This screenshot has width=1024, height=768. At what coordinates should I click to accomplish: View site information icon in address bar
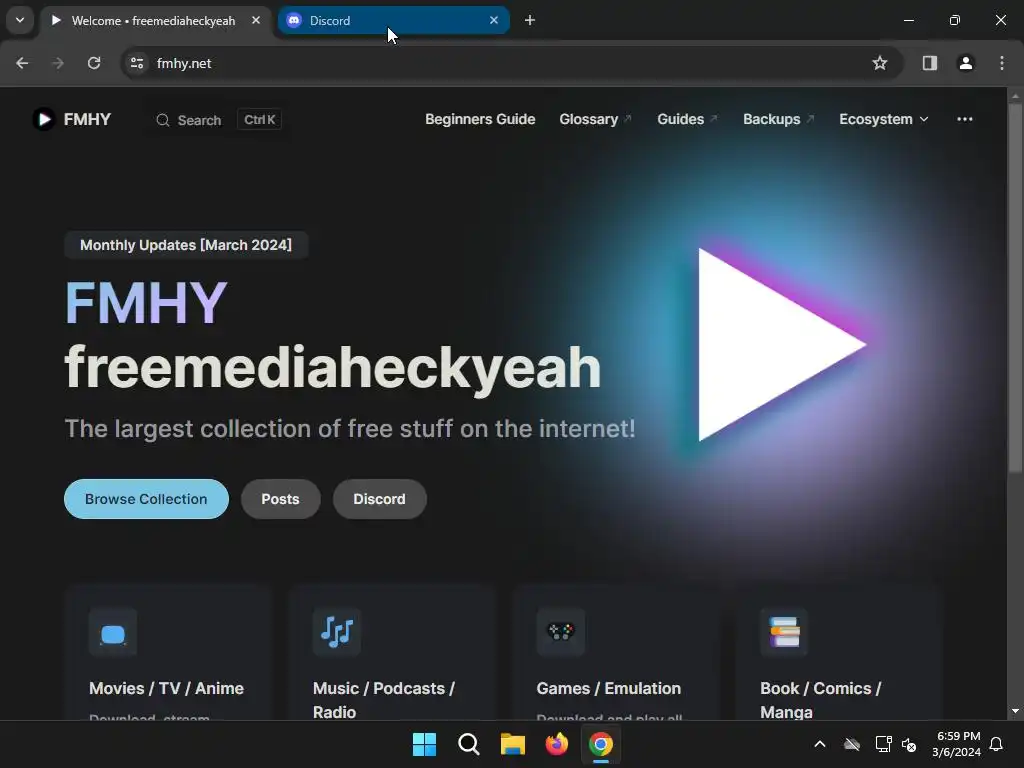137,63
